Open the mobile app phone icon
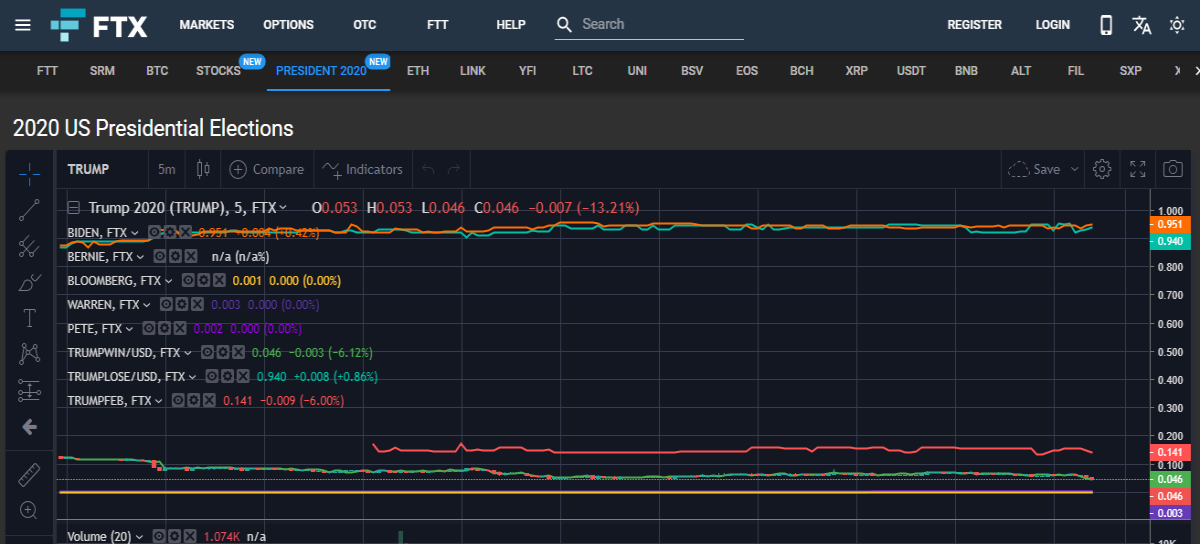Image resolution: width=1200 pixels, height=544 pixels. pyautogui.click(x=1106, y=25)
